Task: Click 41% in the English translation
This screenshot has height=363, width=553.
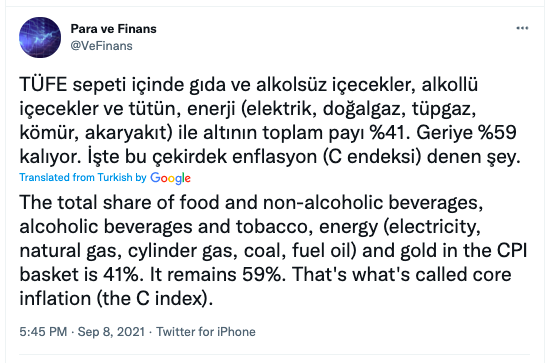Action: tap(121, 274)
